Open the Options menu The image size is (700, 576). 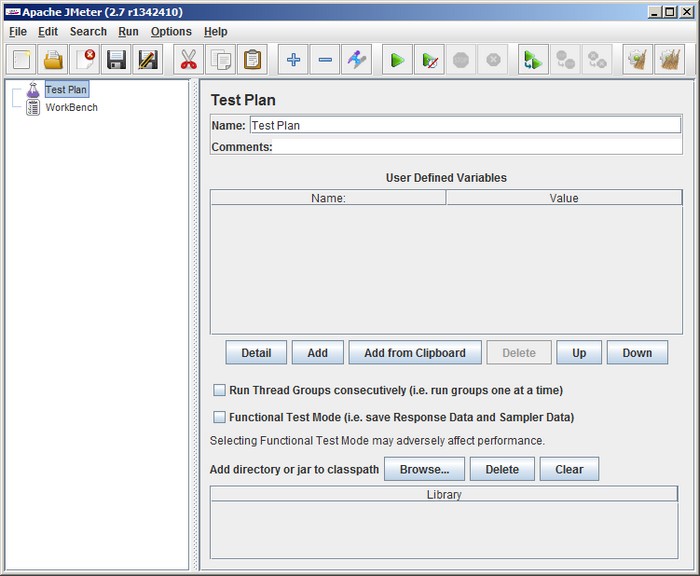171,32
